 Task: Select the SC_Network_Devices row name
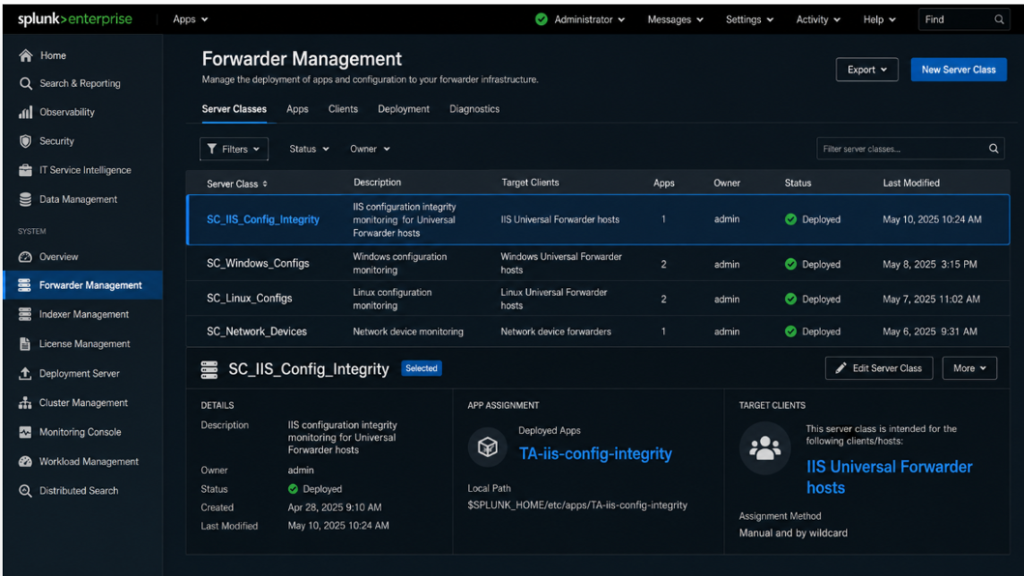click(x=257, y=332)
